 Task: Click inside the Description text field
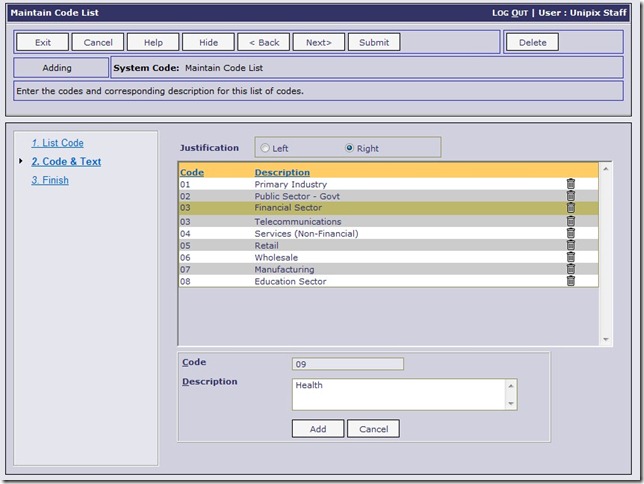click(398, 393)
